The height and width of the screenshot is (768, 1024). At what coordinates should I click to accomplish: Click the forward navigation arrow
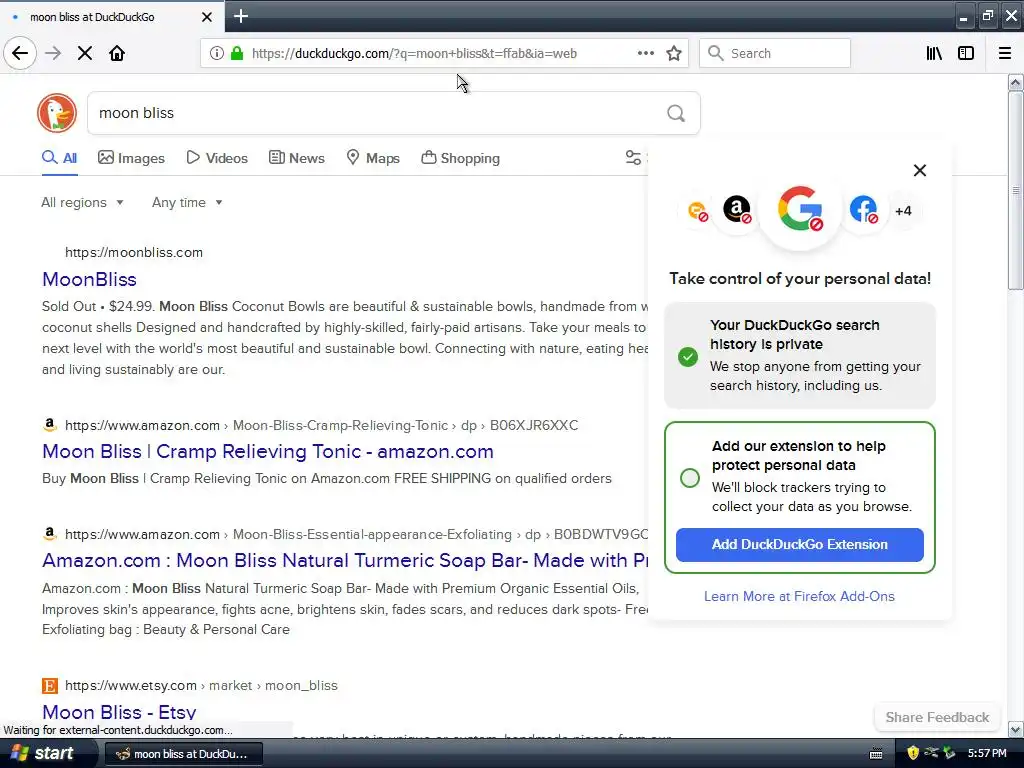pos(53,53)
